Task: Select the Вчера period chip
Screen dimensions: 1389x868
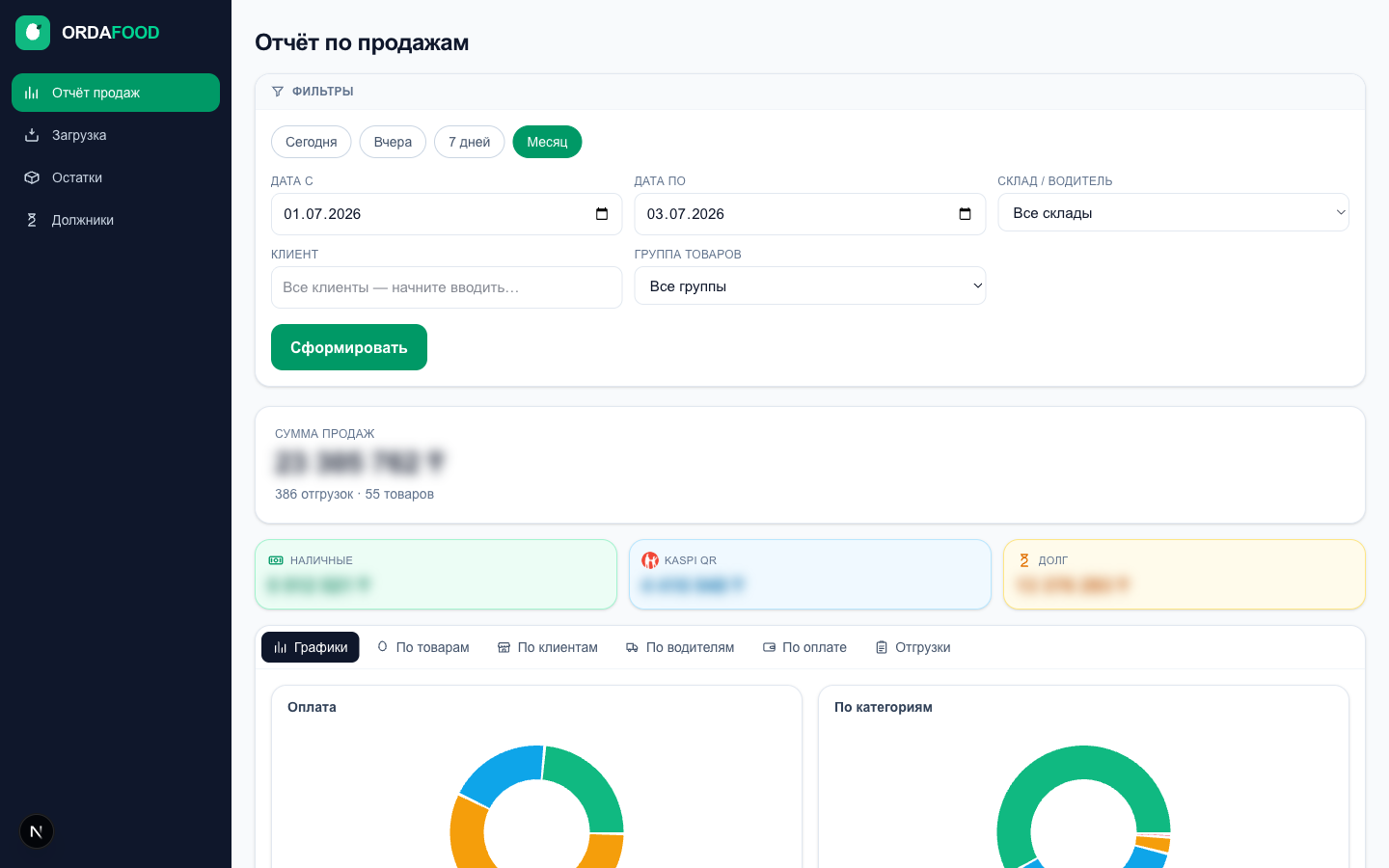Action: point(393,142)
